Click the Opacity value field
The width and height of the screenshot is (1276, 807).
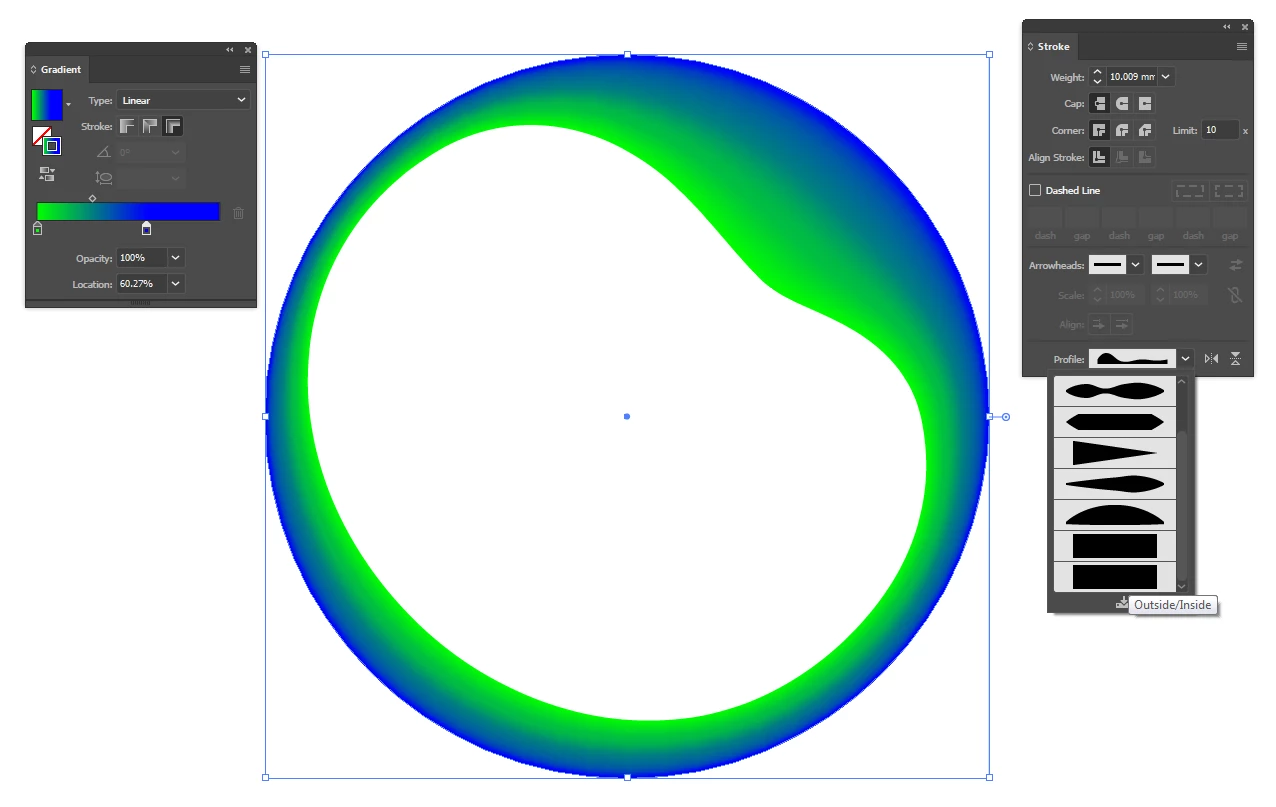tap(142, 258)
